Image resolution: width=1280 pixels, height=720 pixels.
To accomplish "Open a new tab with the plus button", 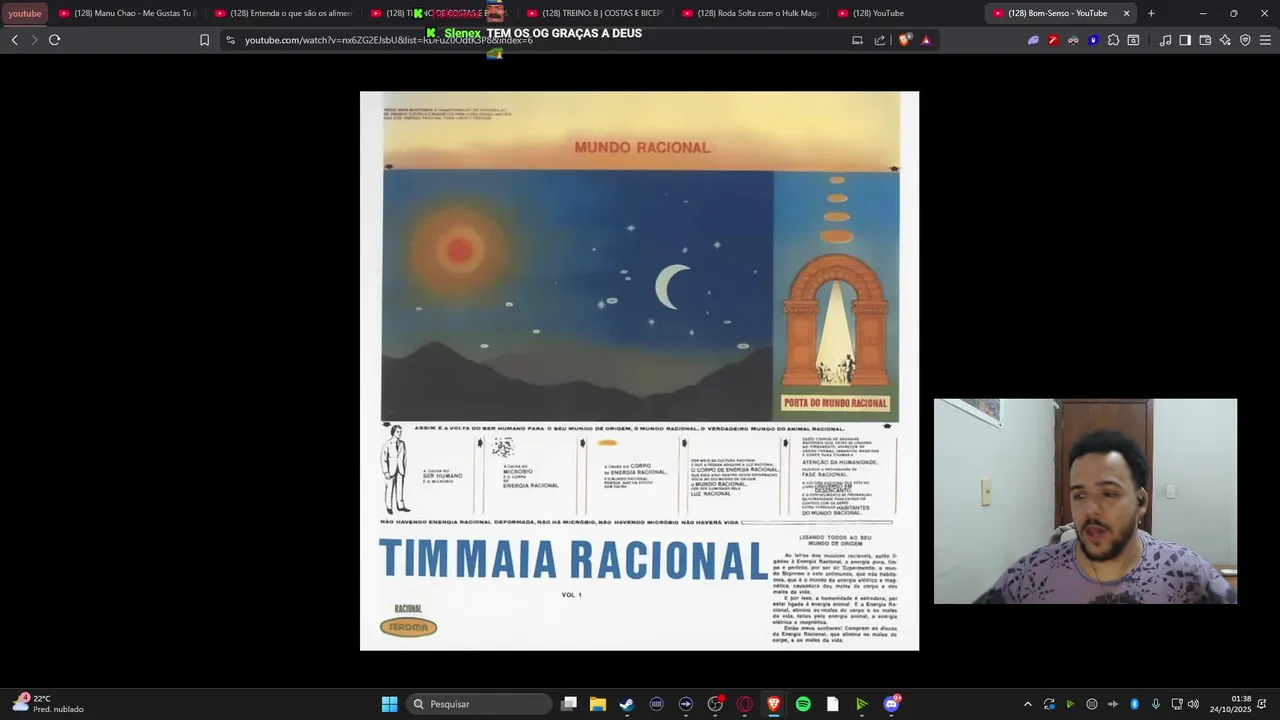I will click(1151, 13).
